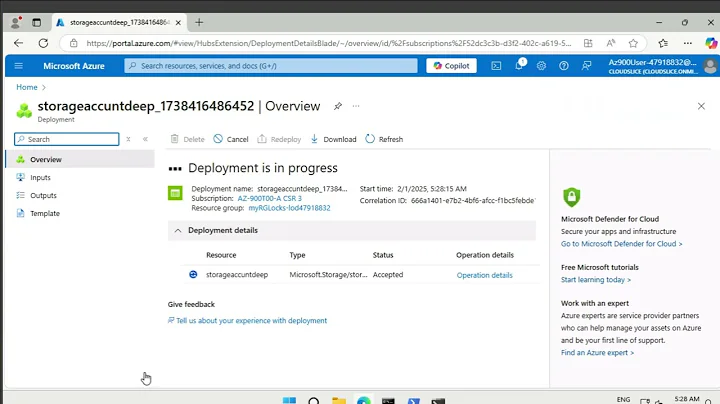Open the Windows Start menu
The height and width of the screenshot is (404, 720).
[289, 400]
